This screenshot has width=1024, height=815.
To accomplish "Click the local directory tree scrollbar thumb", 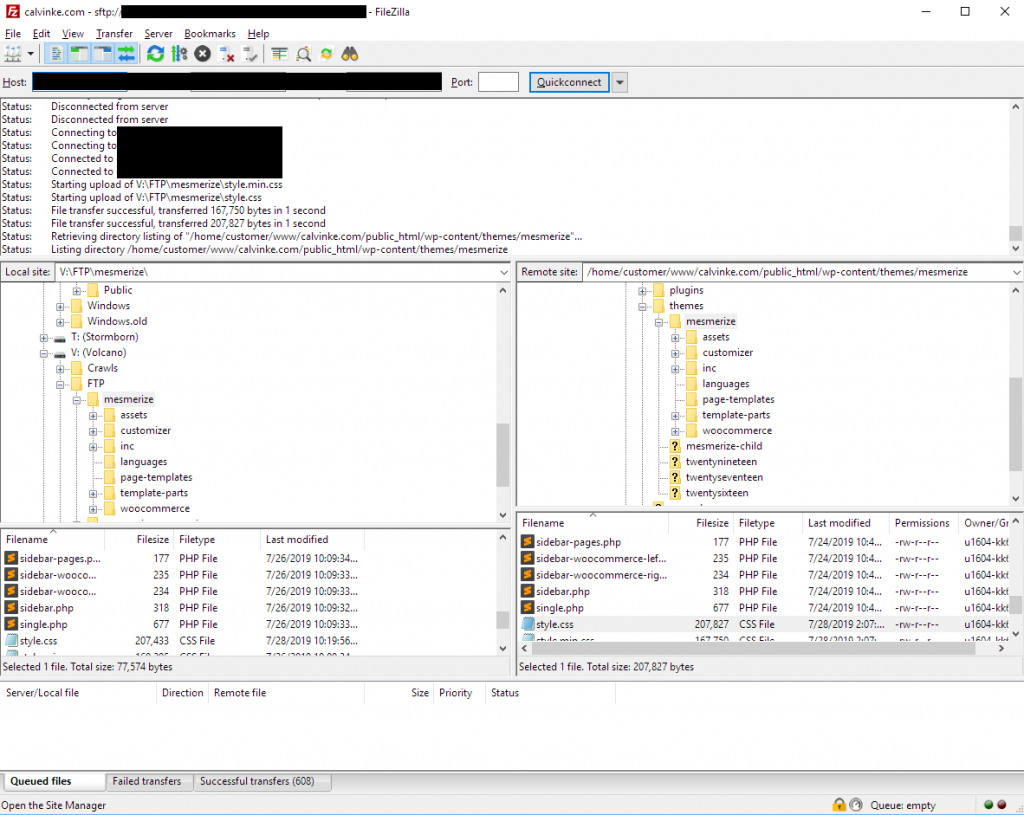I will coord(502,455).
